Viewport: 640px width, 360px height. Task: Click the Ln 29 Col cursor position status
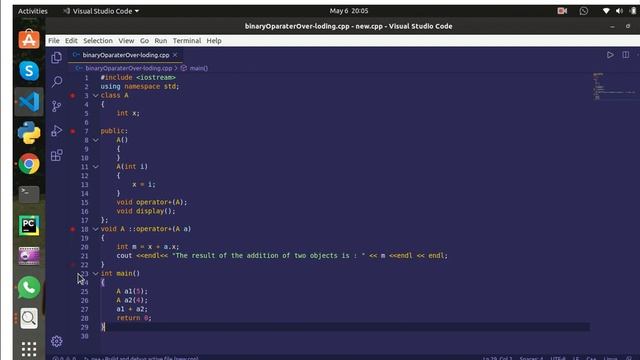click(498, 358)
